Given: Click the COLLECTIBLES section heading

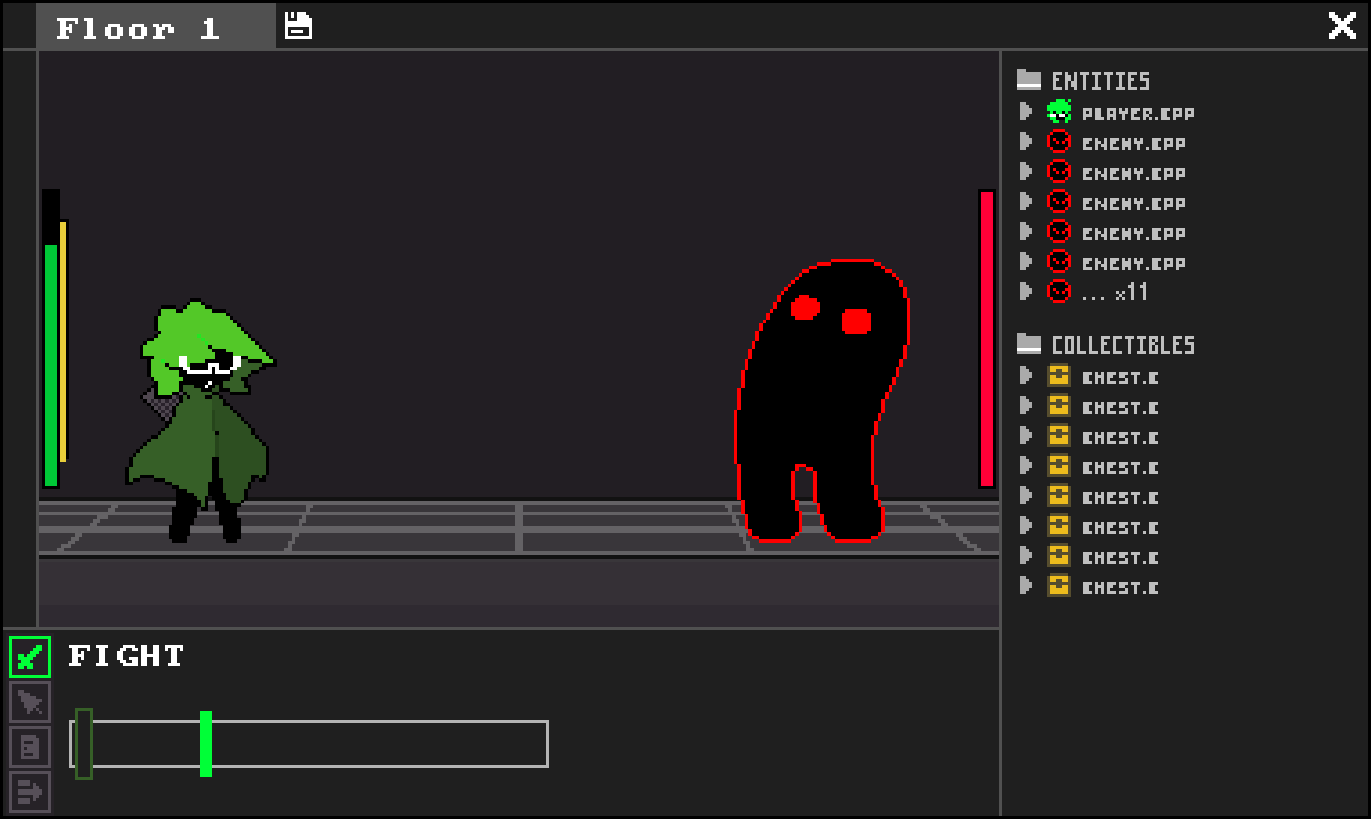Looking at the screenshot, I should [x=1123, y=345].
